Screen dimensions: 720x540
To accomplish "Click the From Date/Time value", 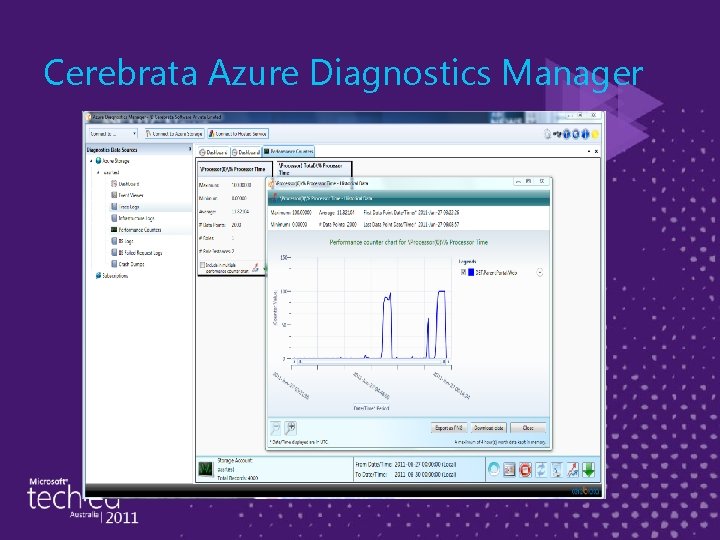I will [425, 464].
